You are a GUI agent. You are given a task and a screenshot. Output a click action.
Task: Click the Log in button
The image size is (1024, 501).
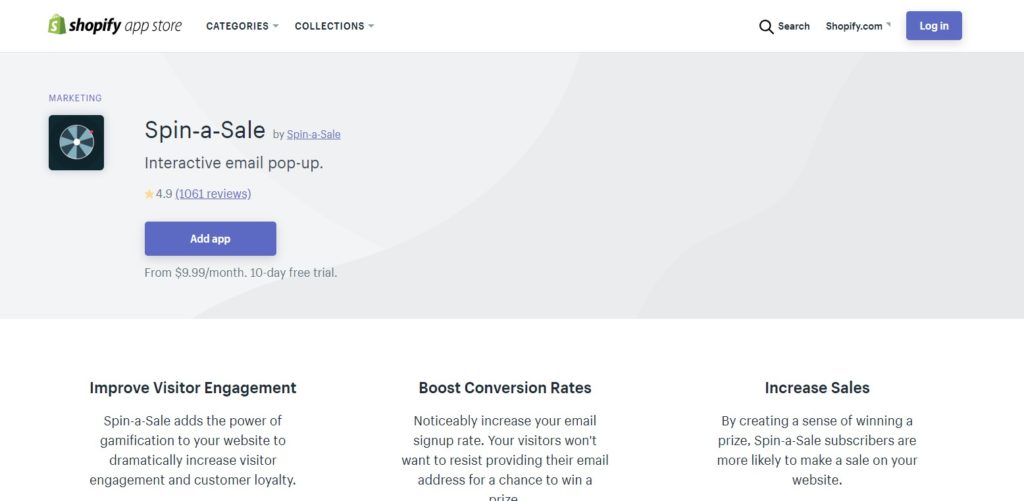tap(934, 25)
